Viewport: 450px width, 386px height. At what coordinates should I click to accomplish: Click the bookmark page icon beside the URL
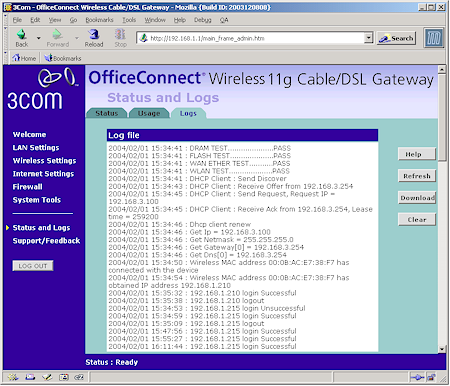click(143, 38)
